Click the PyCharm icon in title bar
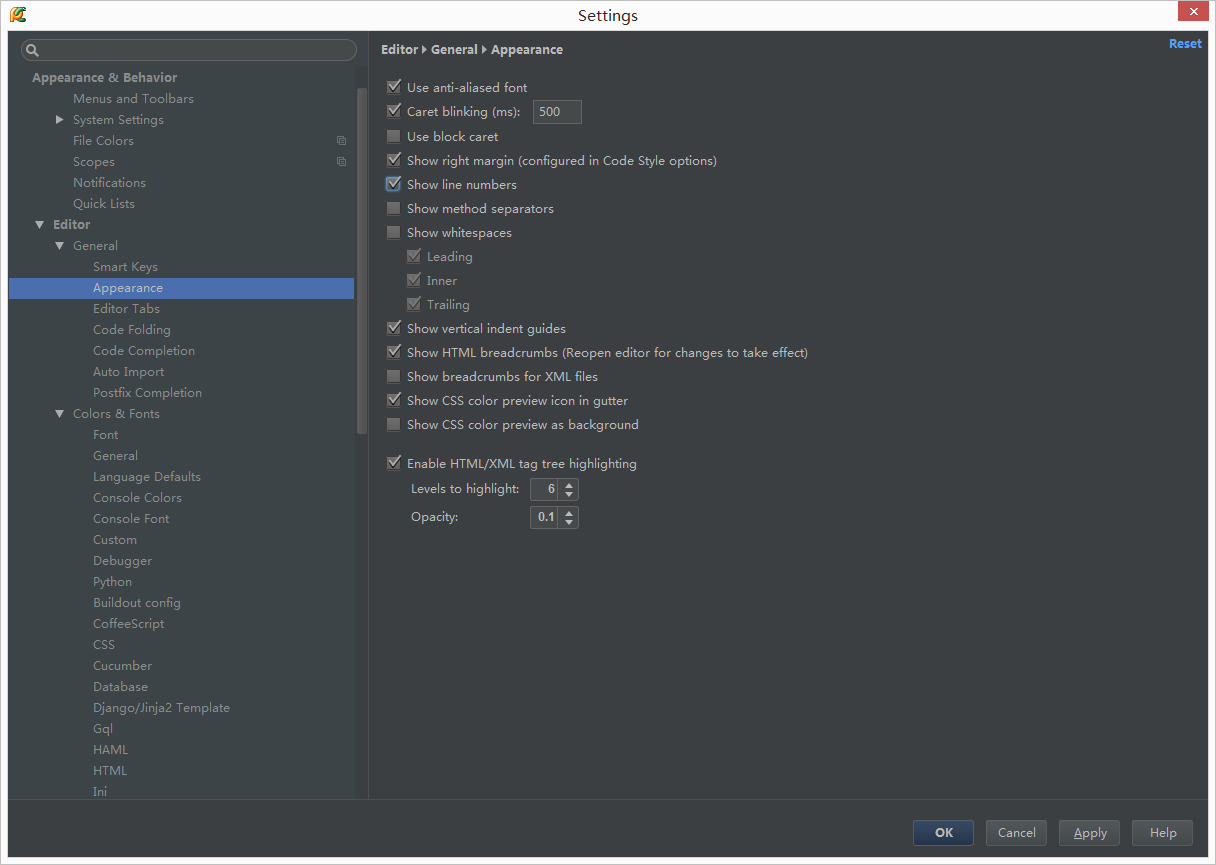 [18, 15]
